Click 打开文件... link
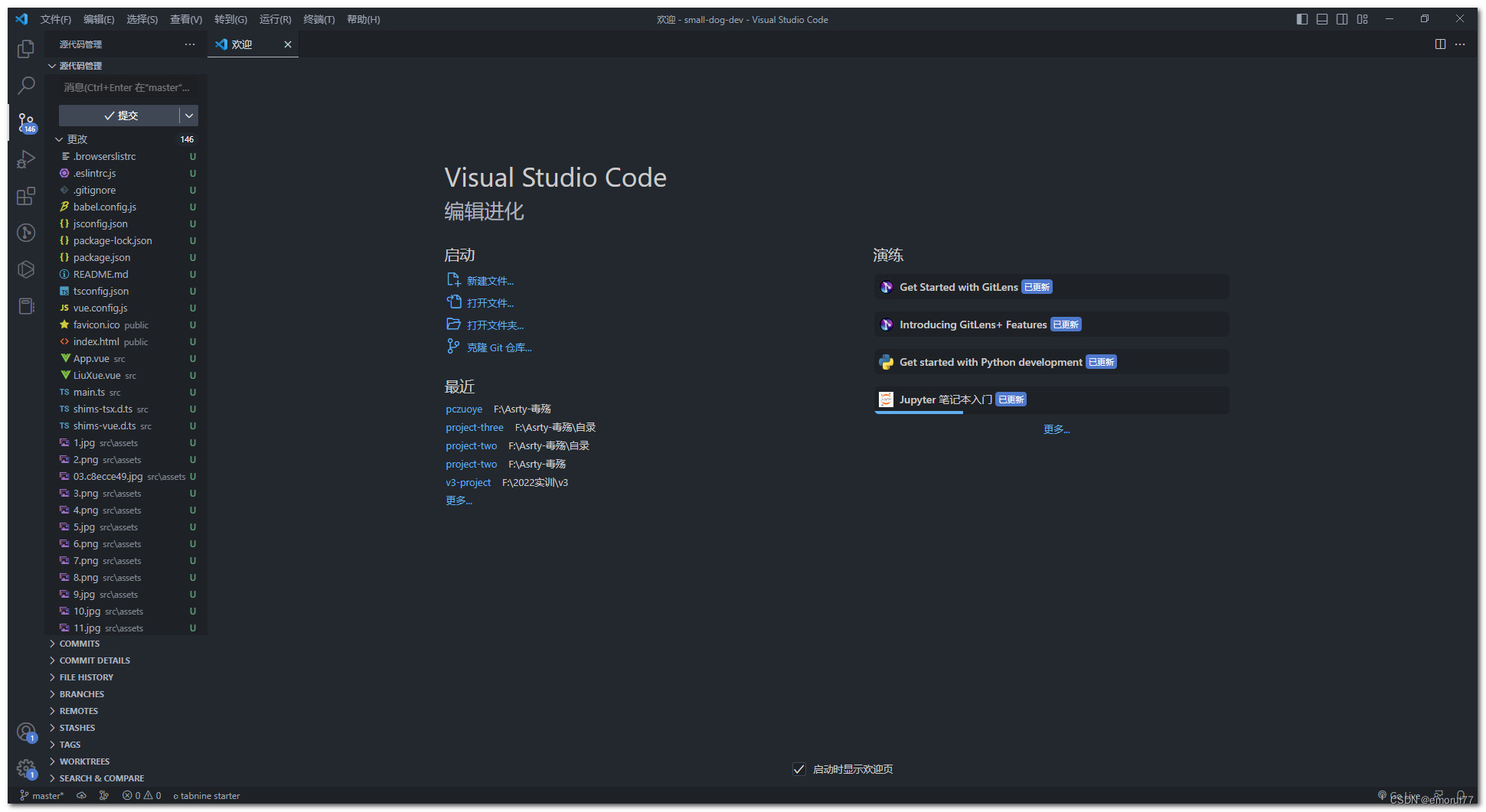Image resolution: width=1486 pixels, height=812 pixels. pyautogui.click(x=490, y=303)
